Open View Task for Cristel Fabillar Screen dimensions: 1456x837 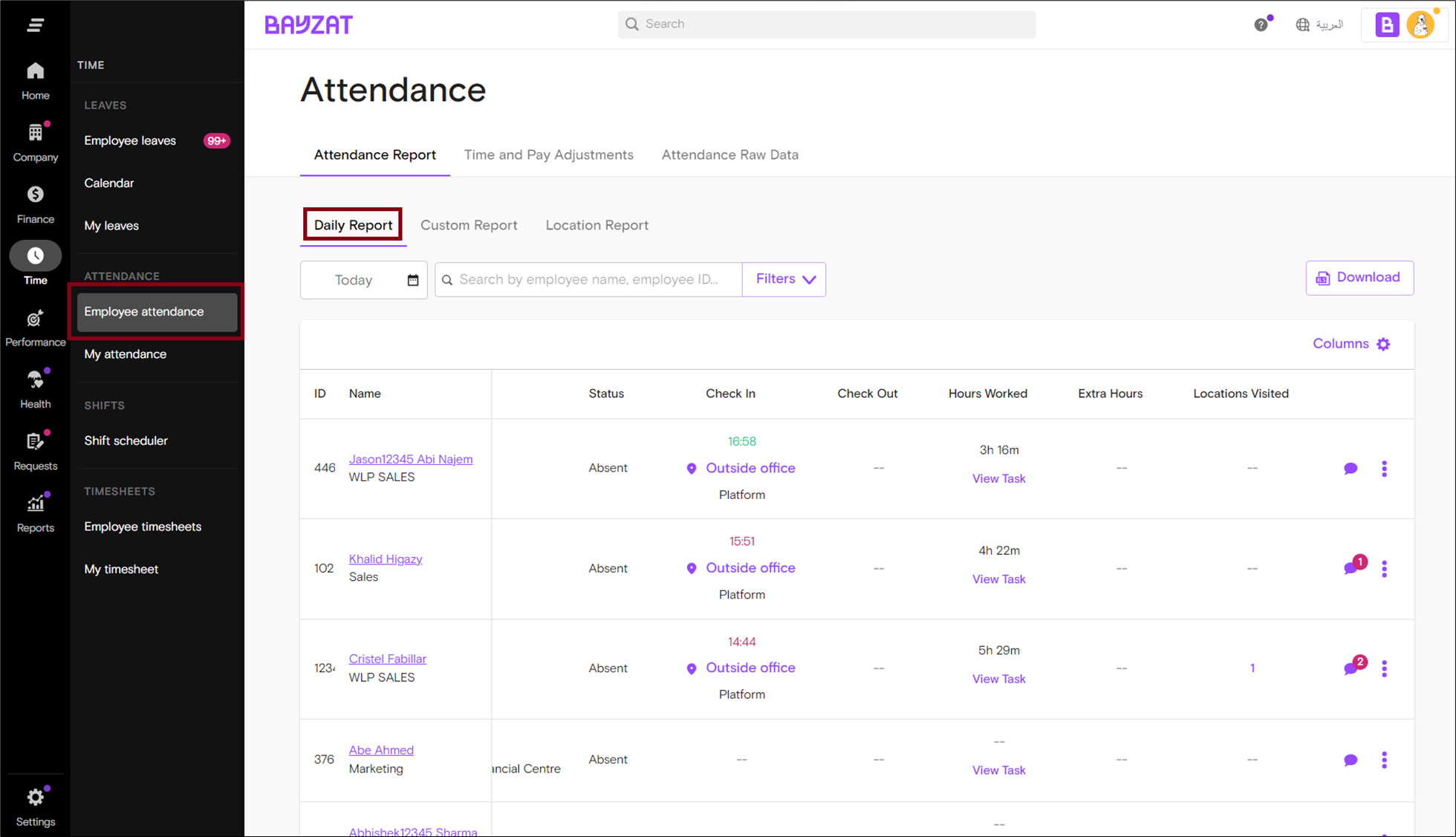pos(998,678)
